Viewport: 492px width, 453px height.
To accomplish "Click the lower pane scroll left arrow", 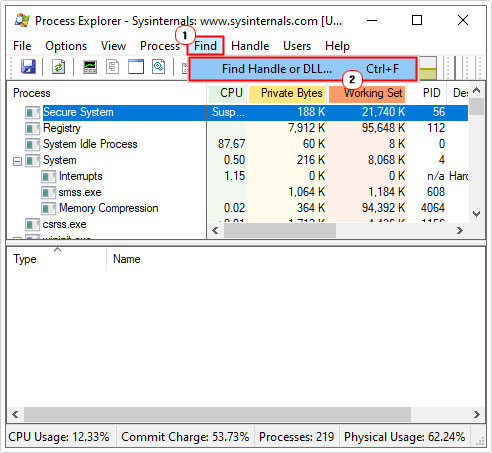I will click(15, 414).
